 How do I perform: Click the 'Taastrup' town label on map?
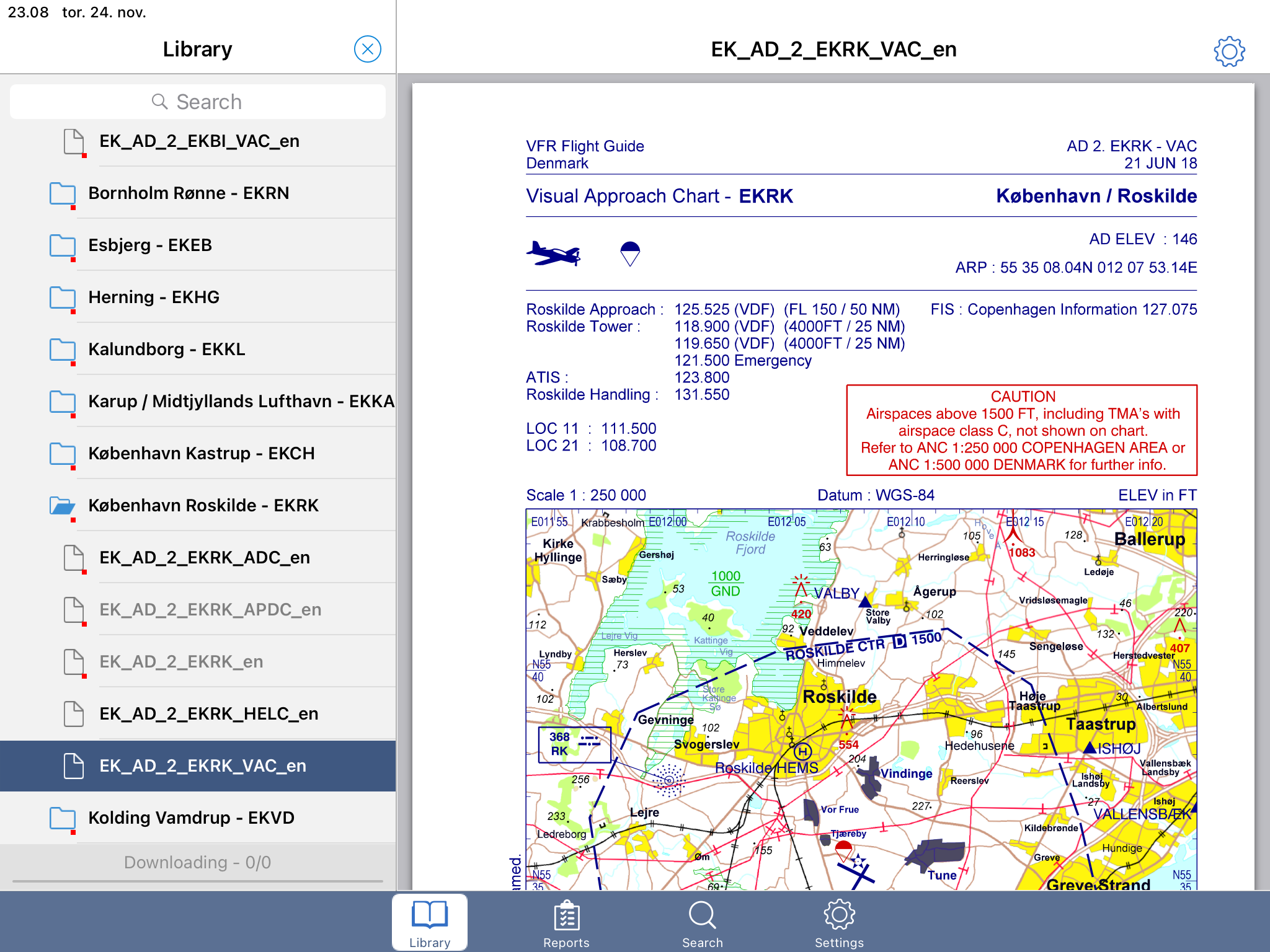1101,724
